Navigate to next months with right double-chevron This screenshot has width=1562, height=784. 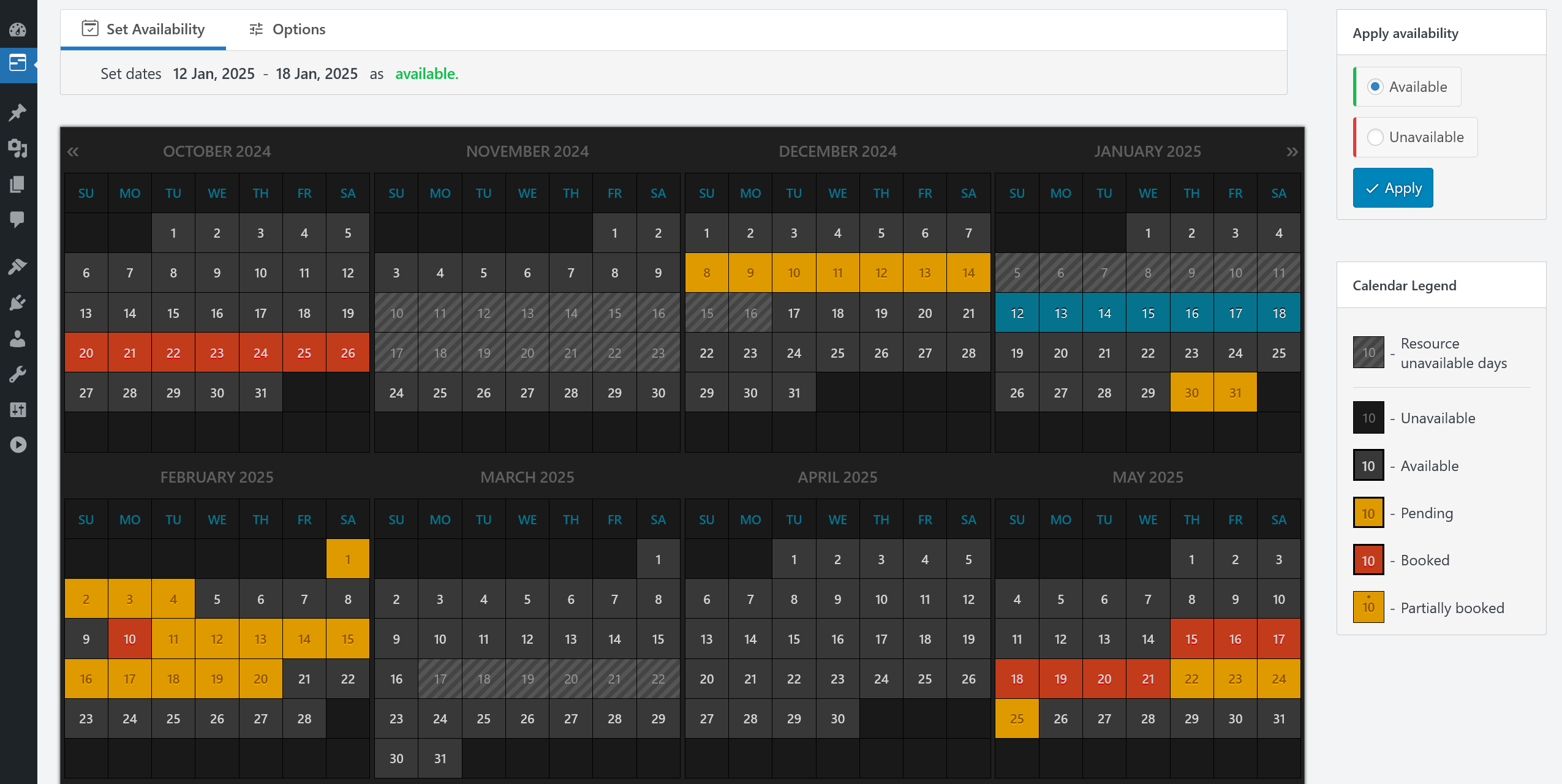tap(1291, 151)
